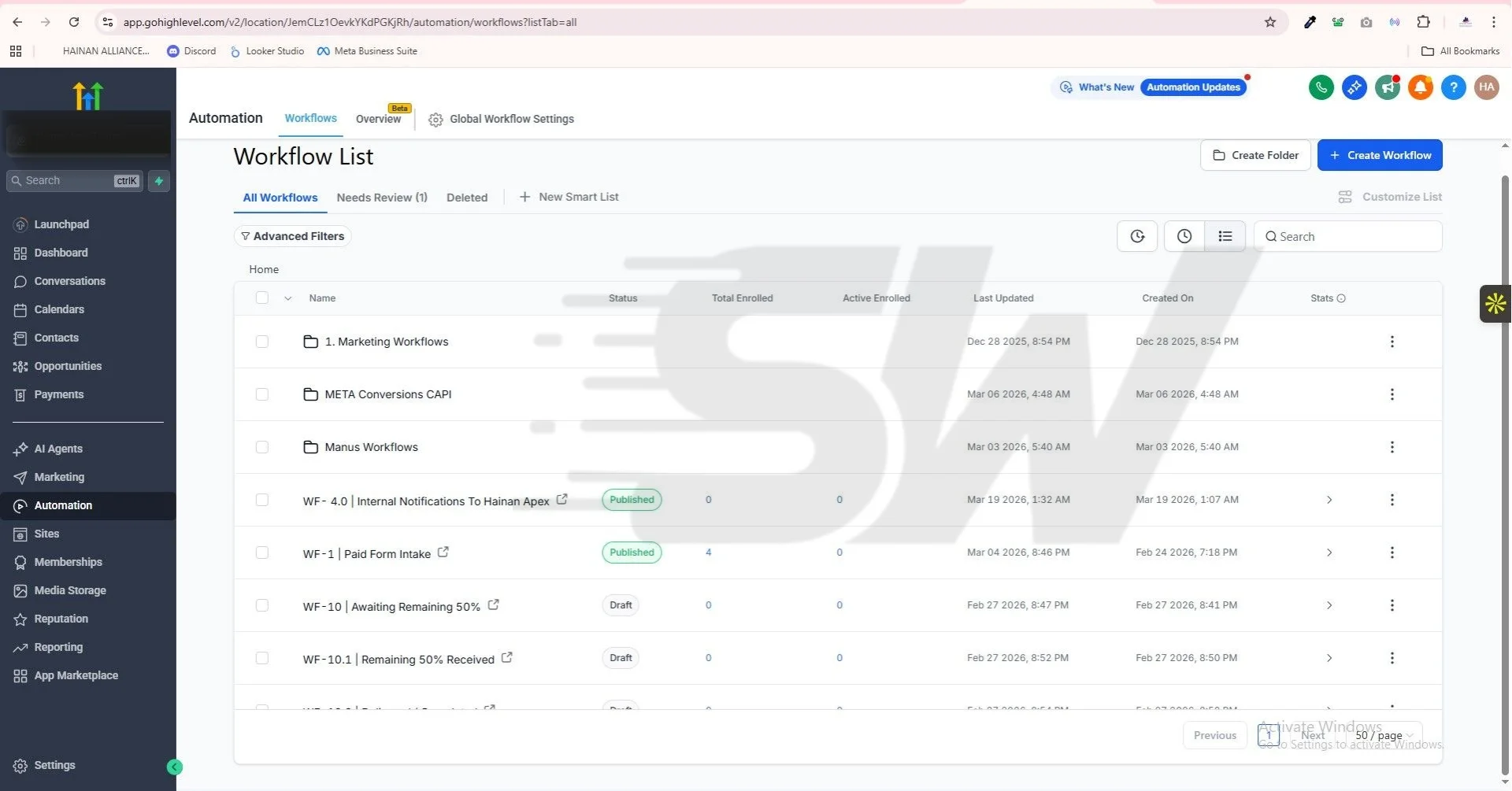Click the green phone dialer icon
Image resolution: width=1512 pixels, height=791 pixels.
coord(1321,87)
